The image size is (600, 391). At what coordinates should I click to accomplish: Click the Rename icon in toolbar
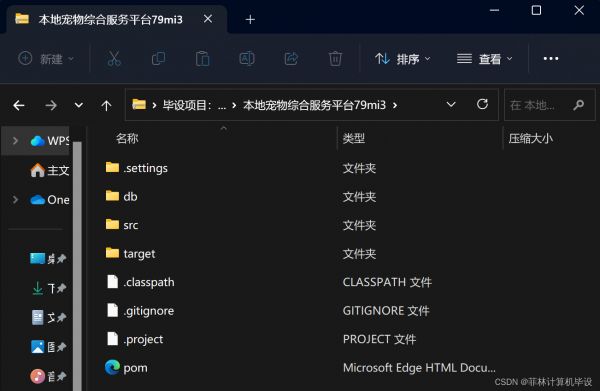tap(247, 59)
